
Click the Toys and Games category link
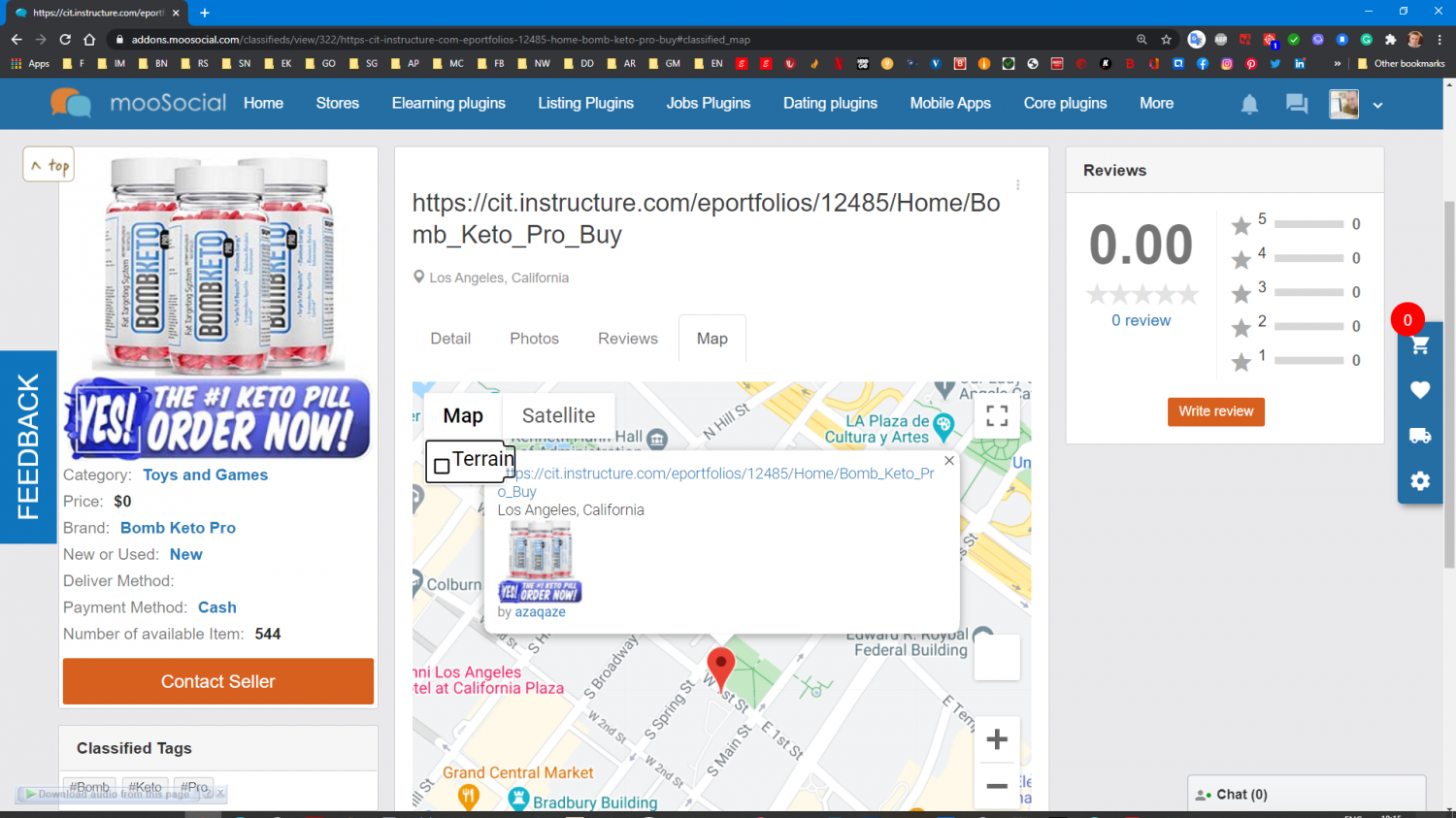pos(205,474)
